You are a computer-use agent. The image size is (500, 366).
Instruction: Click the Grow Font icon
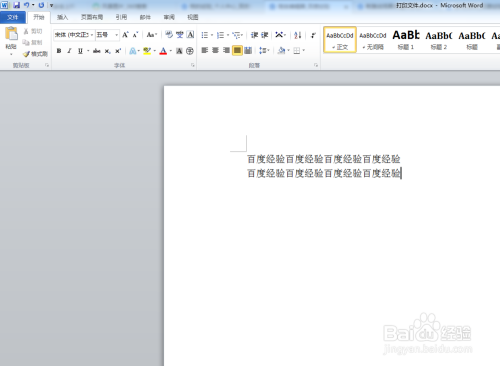point(125,35)
